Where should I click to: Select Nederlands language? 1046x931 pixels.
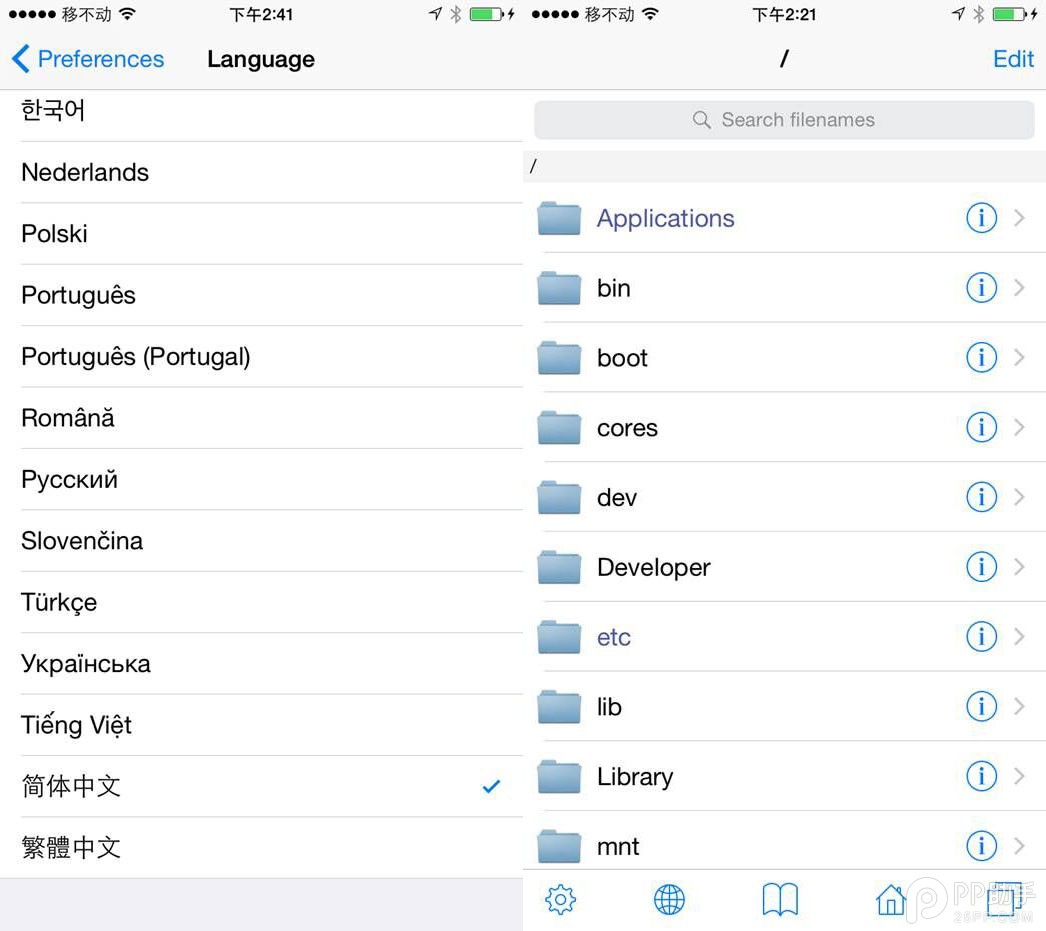pos(262,172)
